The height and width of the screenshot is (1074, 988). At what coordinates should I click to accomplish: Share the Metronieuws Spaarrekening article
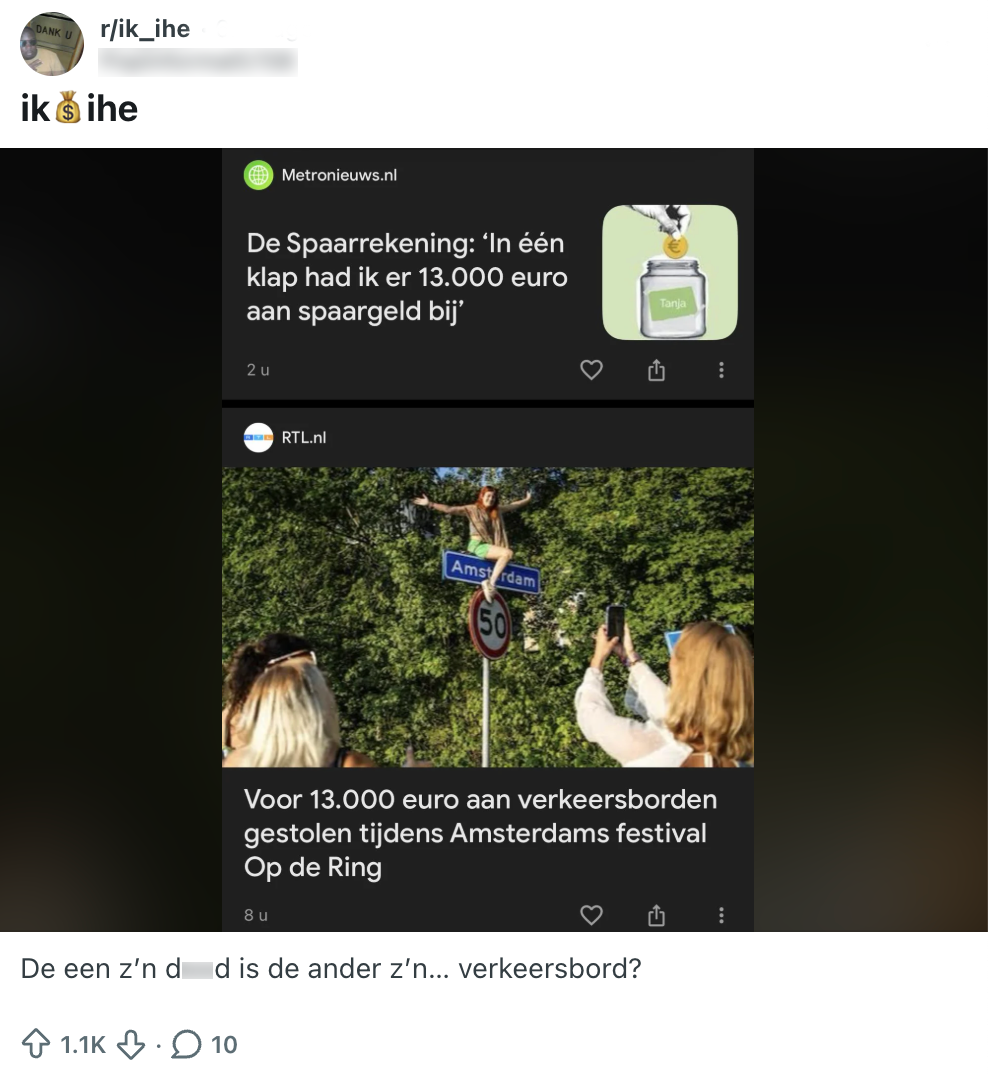point(656,370)
